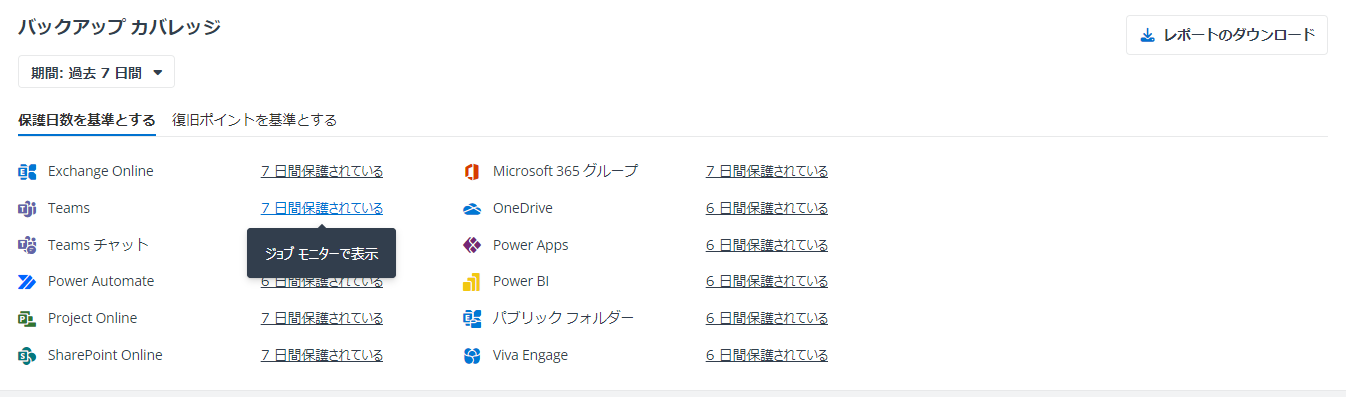Click the Project Online icon

(x=27, y=319)
